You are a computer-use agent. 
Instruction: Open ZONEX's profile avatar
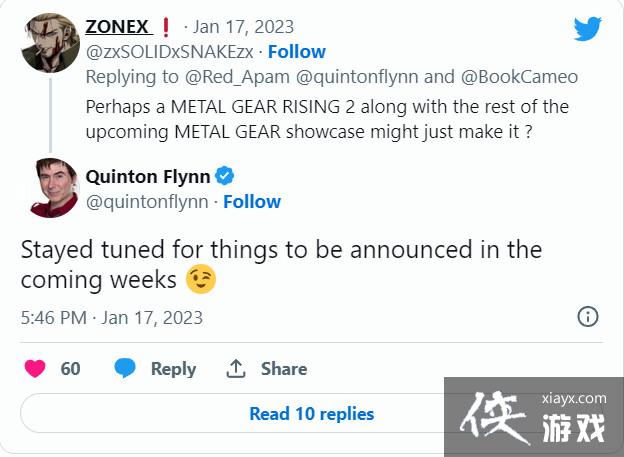[x=49, y=43]
